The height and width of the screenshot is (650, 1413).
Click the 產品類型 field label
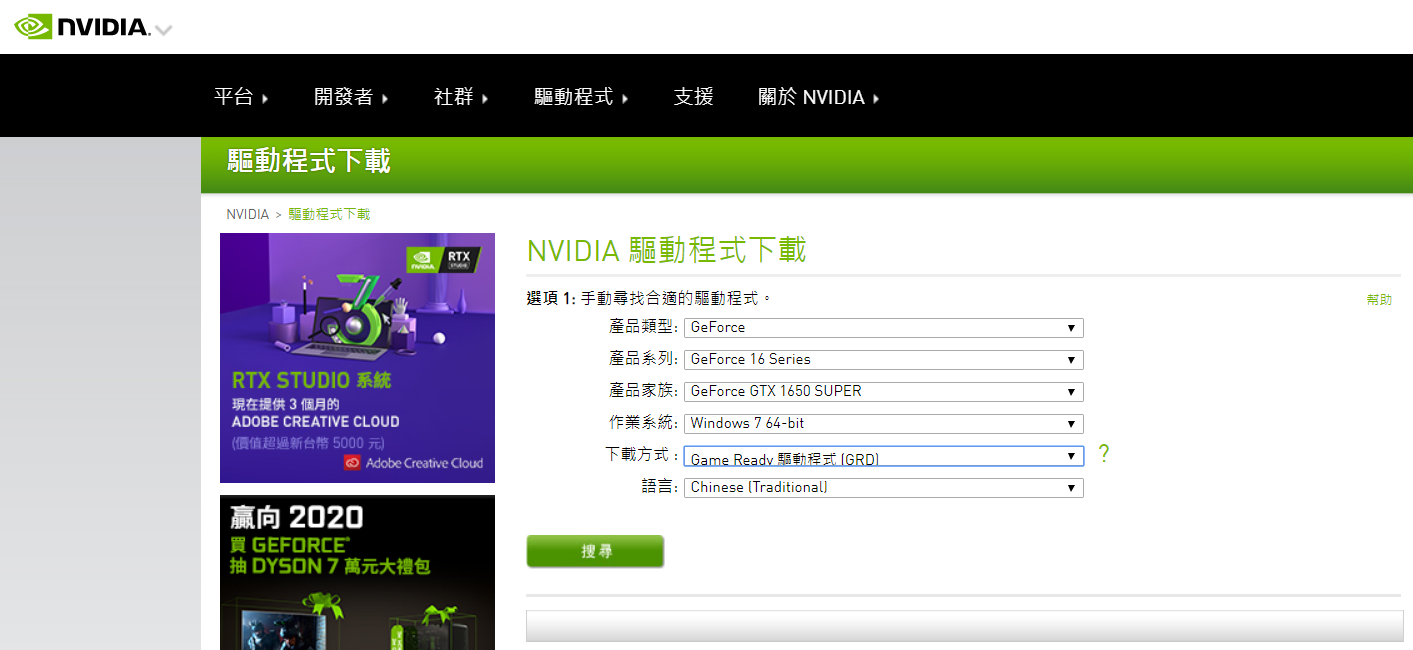click(x=644, y=327)
